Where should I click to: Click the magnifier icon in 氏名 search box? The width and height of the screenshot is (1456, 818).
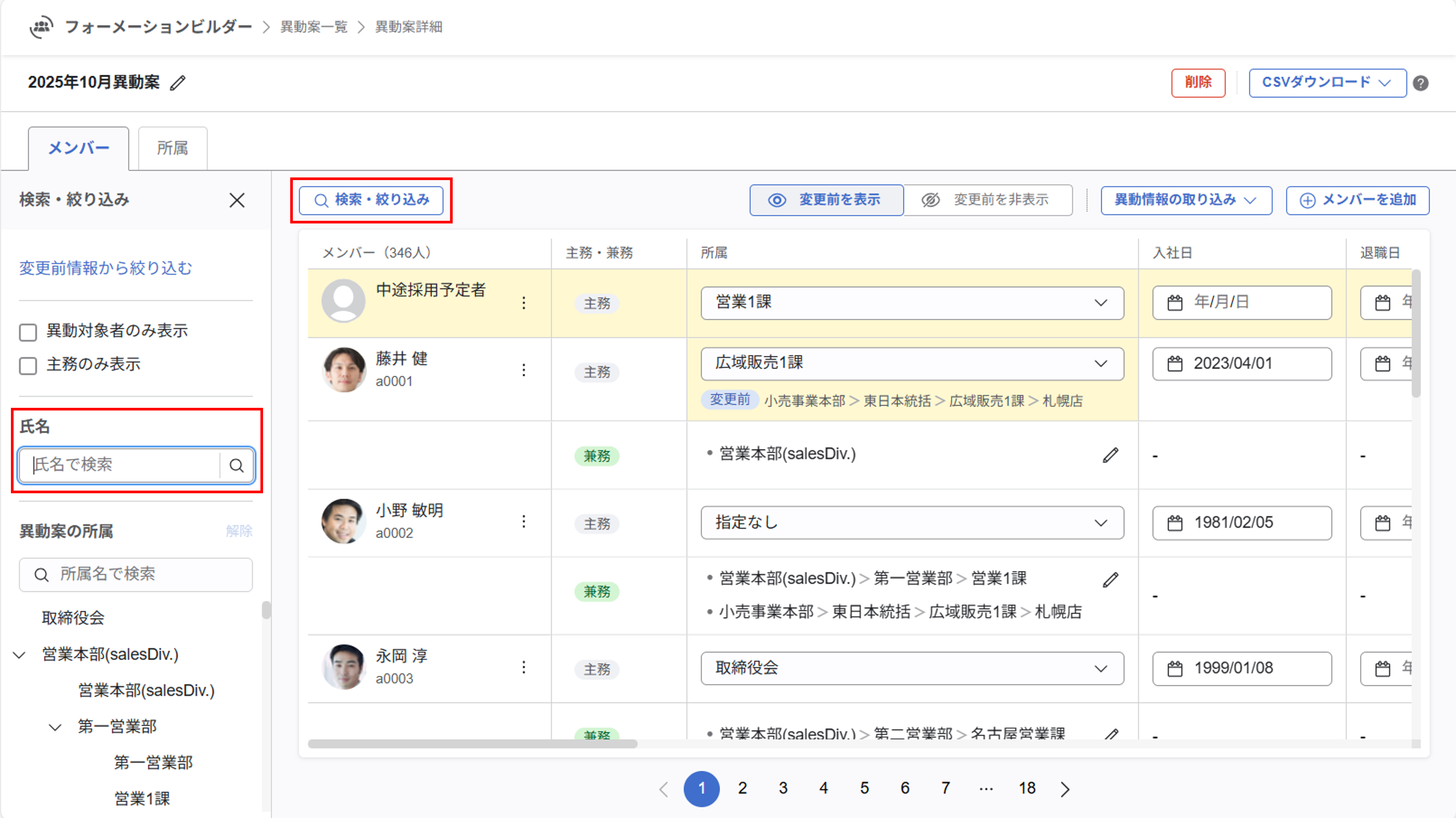click(236, 465)
